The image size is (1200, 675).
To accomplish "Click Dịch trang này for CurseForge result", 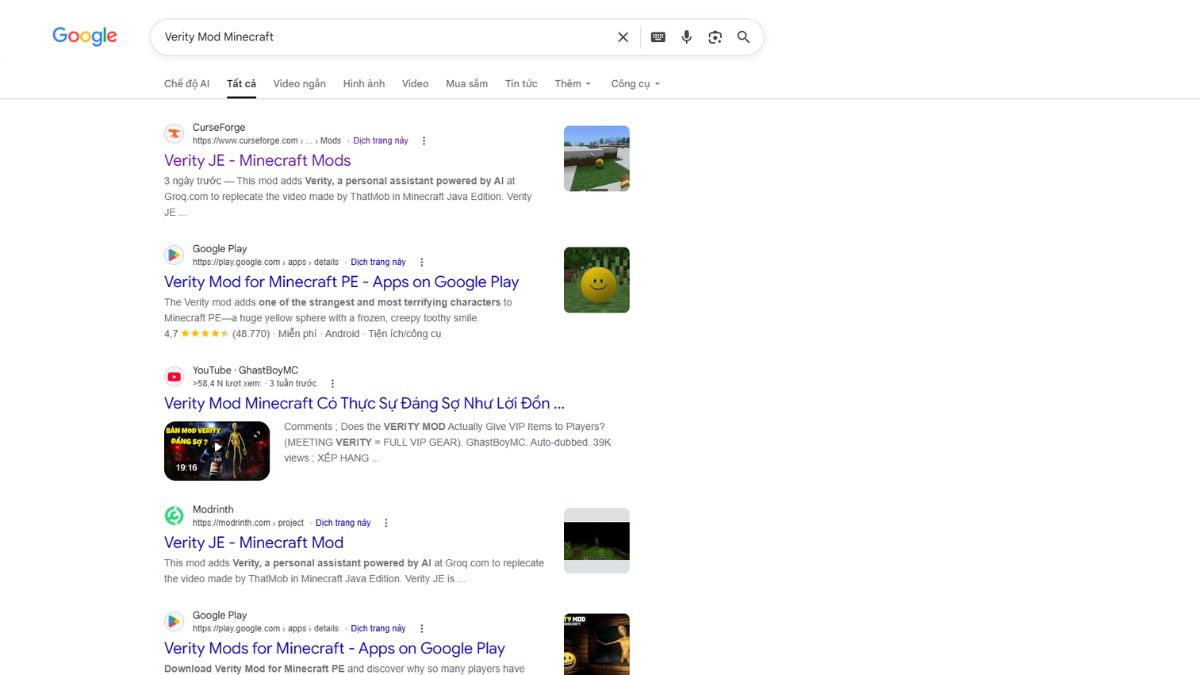I will [x=381, y=141].
